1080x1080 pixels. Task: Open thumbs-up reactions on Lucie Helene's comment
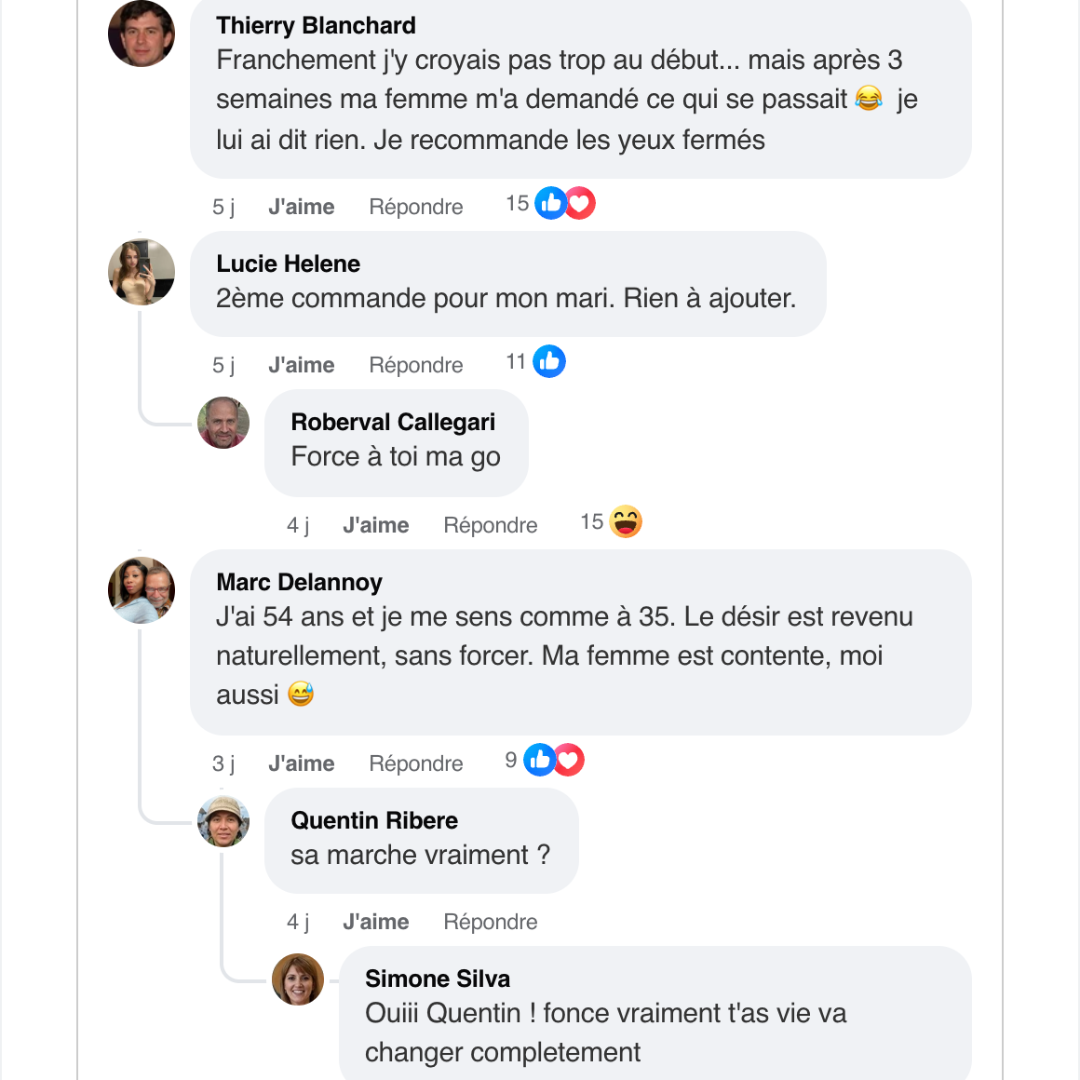549,362
